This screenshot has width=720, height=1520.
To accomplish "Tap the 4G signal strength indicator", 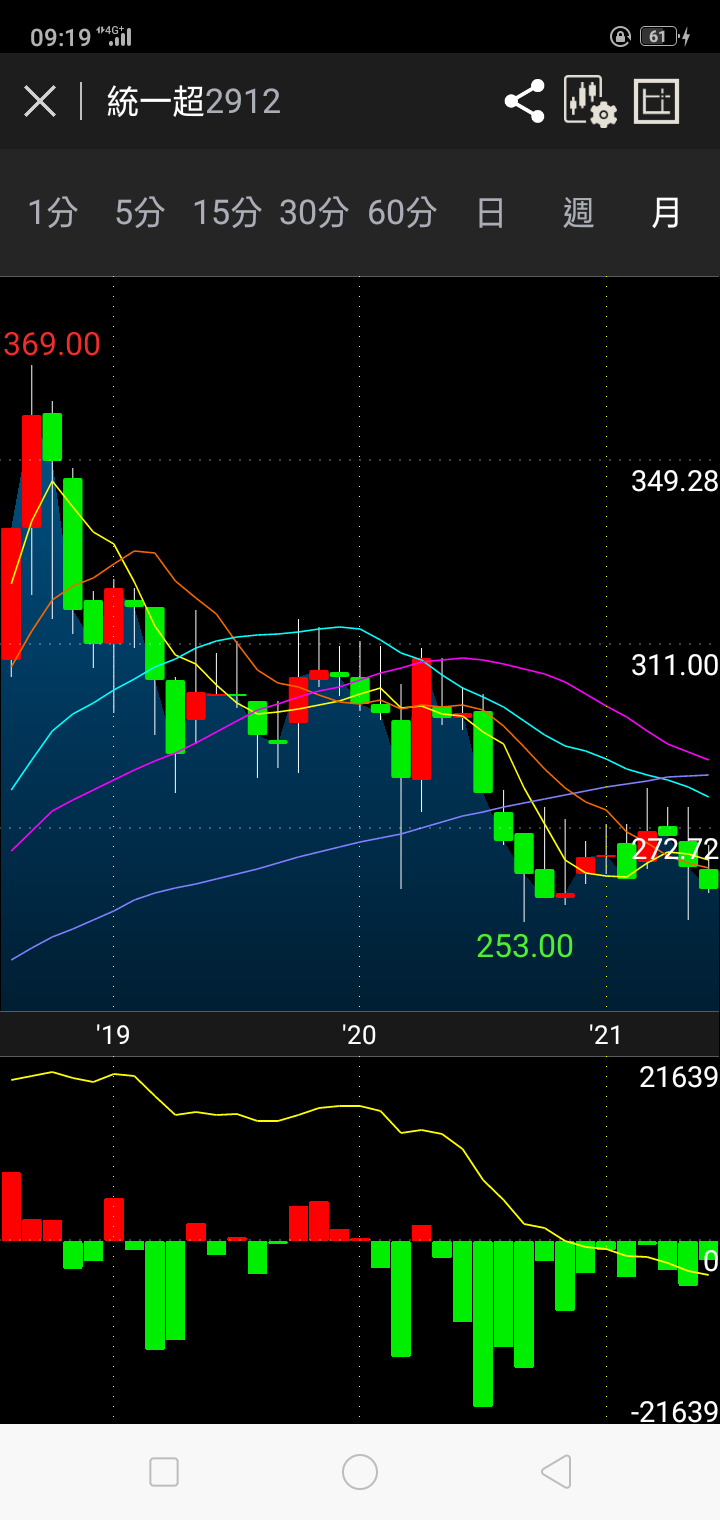I will [x=114, y=37].
